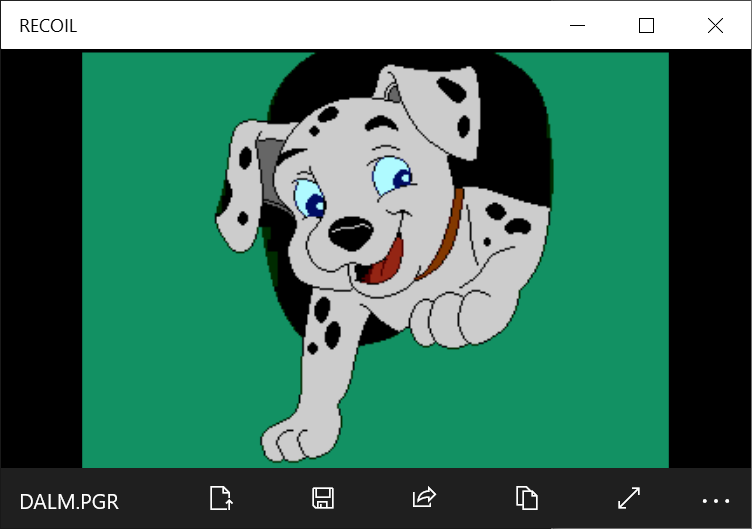Click the DALM.PGR filename label
Image resolution: width=752 pixels, height=529 pixels.
(69, 501)
